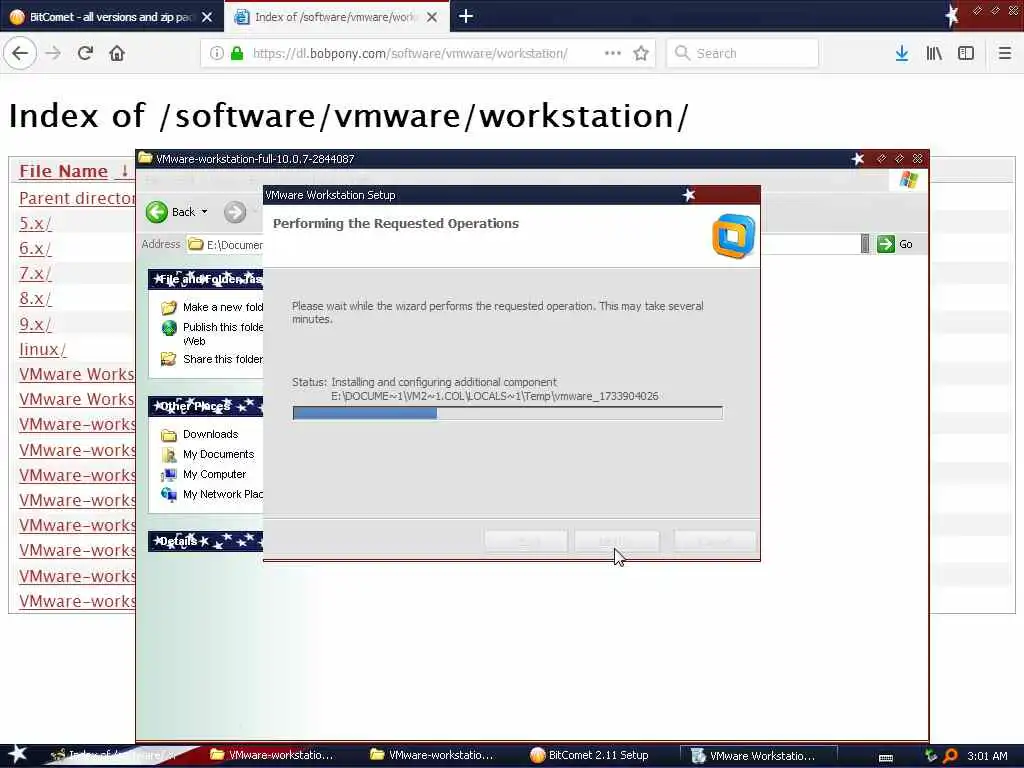Collapse File and Folder Tasks panel
Image resolution: width=1024 pixels, height=768 pixels.
[x=206, y=279]
